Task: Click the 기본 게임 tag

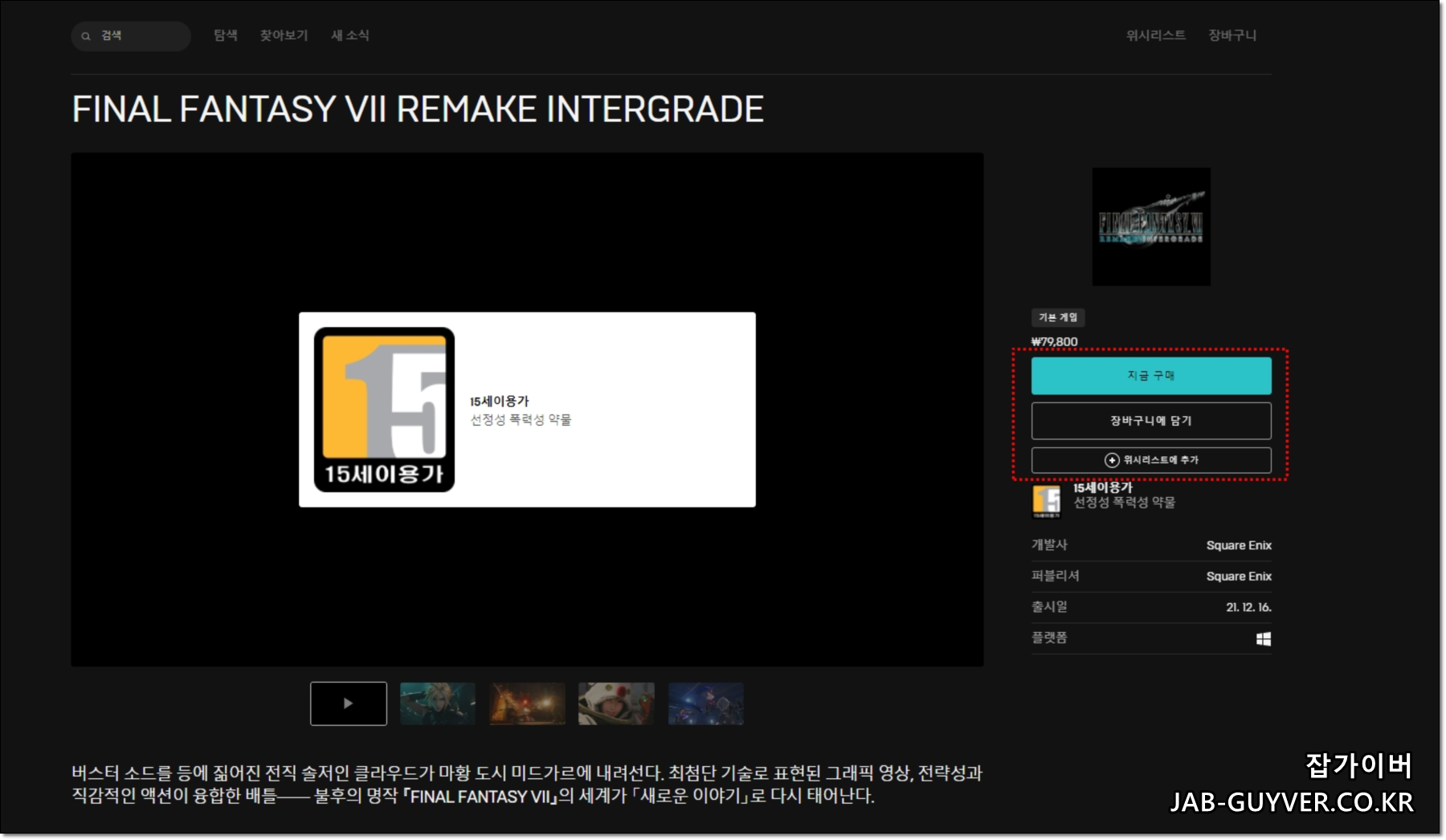Action: pyautogui.click(x=1058, y=317)
